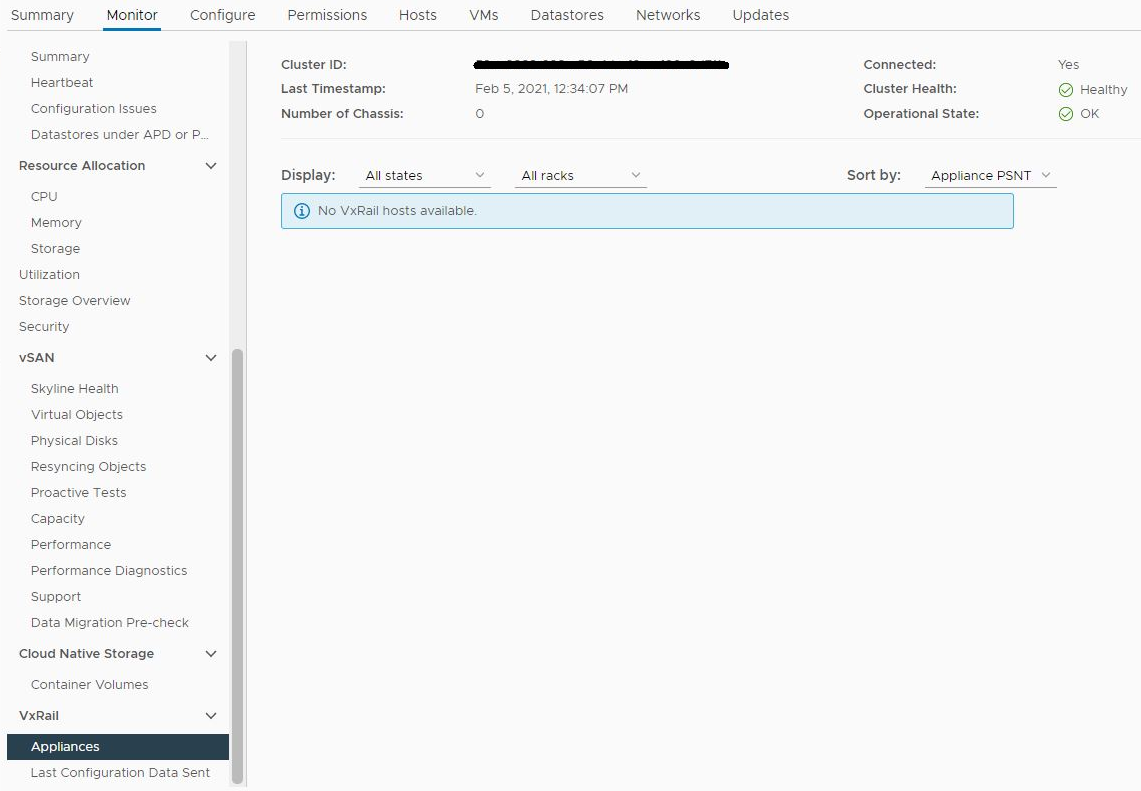Open Virtual Objects under vSAN
The image size is (1141, 791).
[x=76, y=416]
